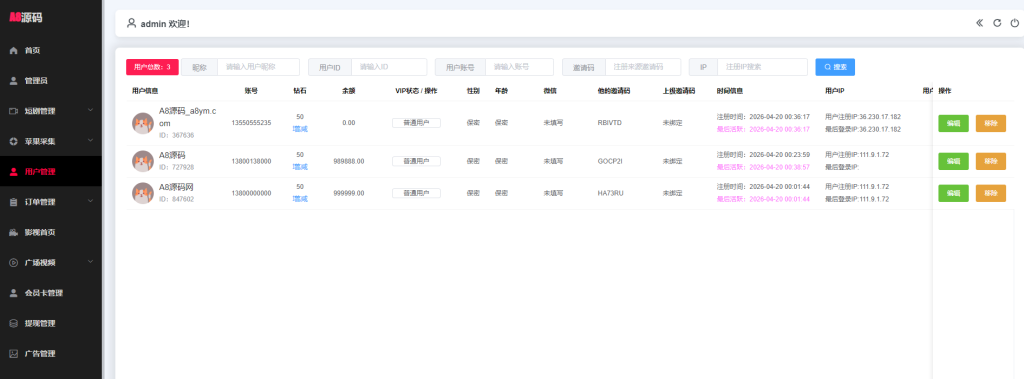Click the power logout icon
This screenshot has height=379, width=1024.
point(1015,23)
